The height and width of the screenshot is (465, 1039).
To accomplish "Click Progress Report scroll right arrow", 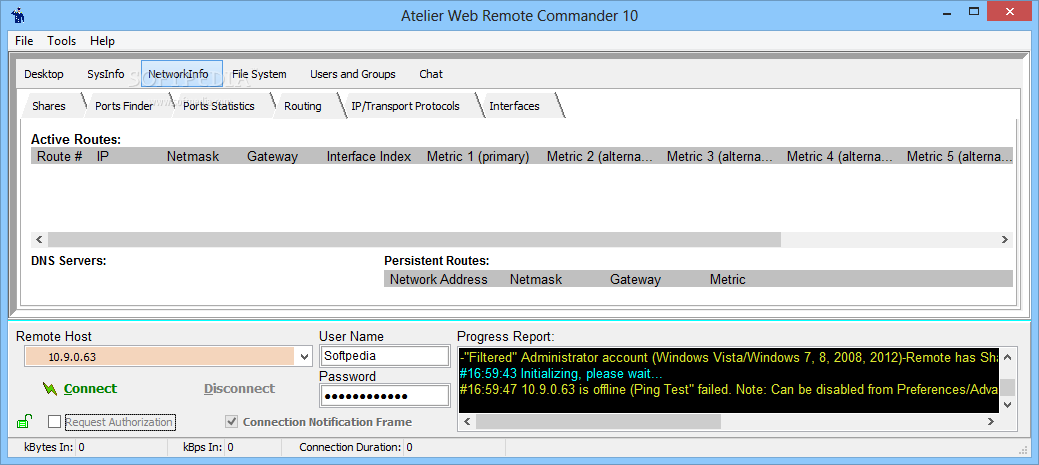I will click(991, 421).
